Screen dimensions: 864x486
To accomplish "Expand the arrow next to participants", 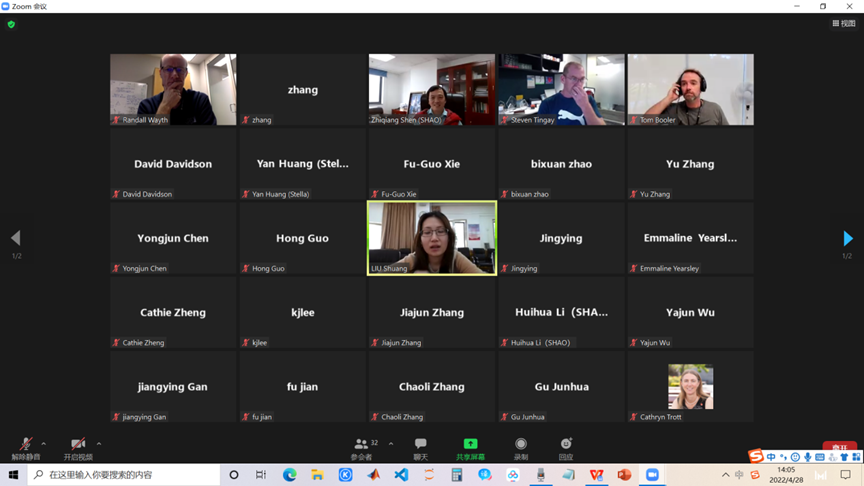I will [391, 444].
